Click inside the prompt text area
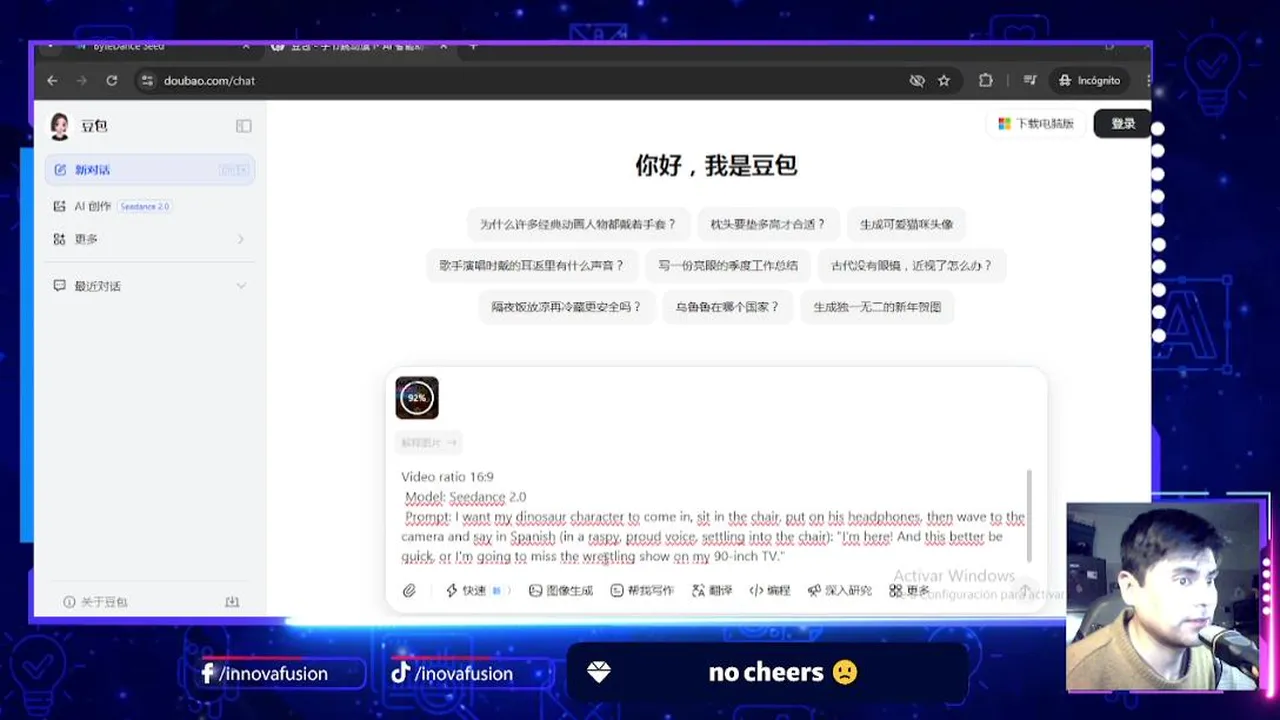Image resolution: width=1280 pixels, height=720 pixels. (712, 517)
